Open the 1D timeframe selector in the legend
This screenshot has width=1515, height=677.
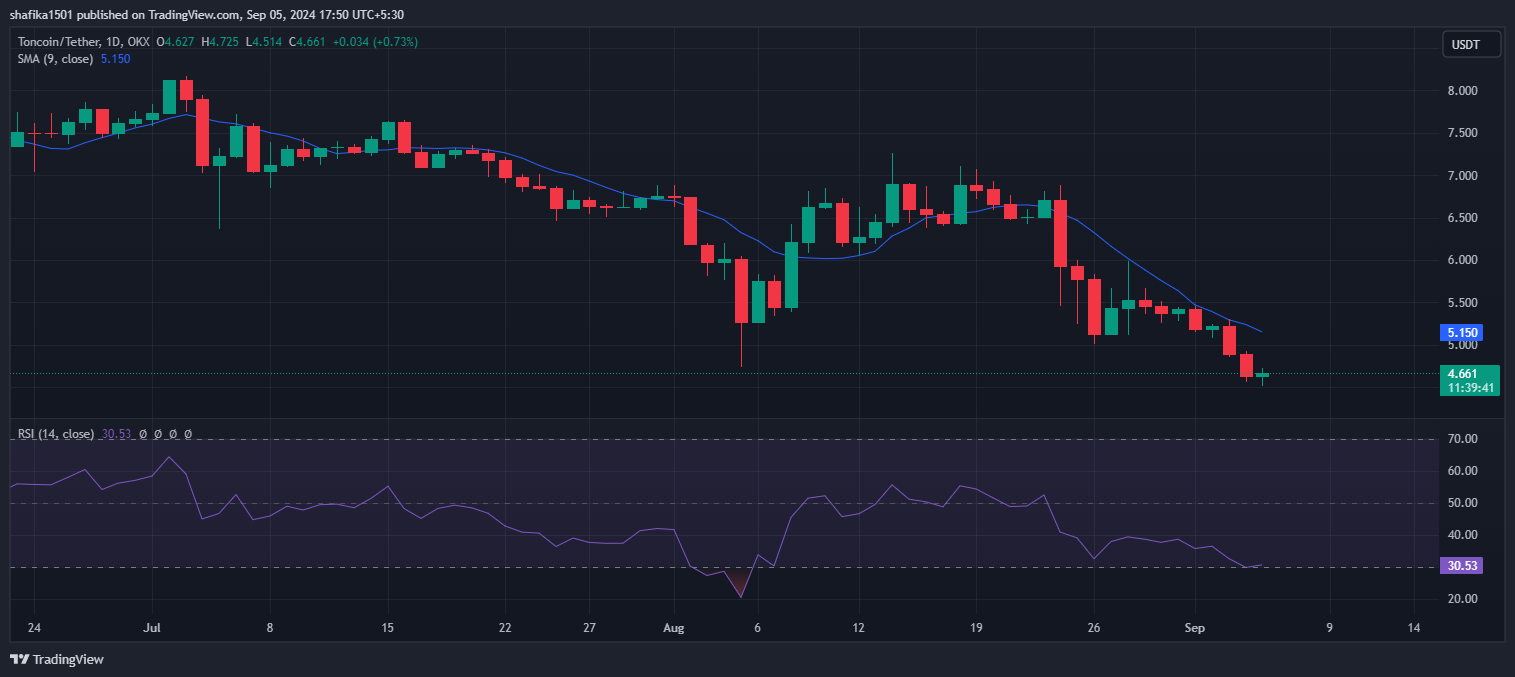pyautogui.click(x=110, y=41)
